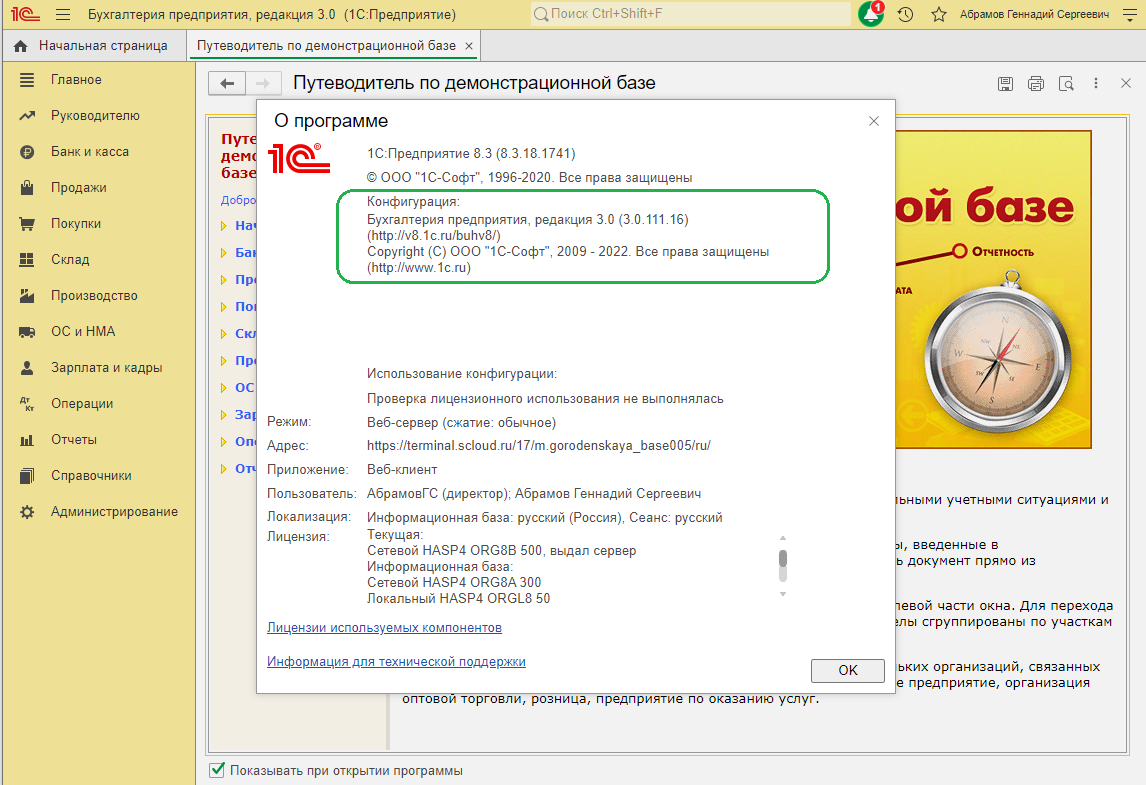Screen dimensions: 1146x785
Task: Open the three-dot more actions menu
Action: pyautogui.click(x=1096, y=83)
